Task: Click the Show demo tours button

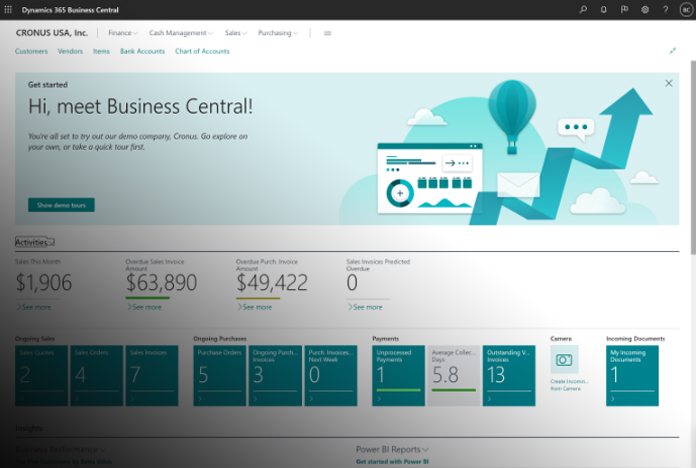Action: click(x=61, y=205)
